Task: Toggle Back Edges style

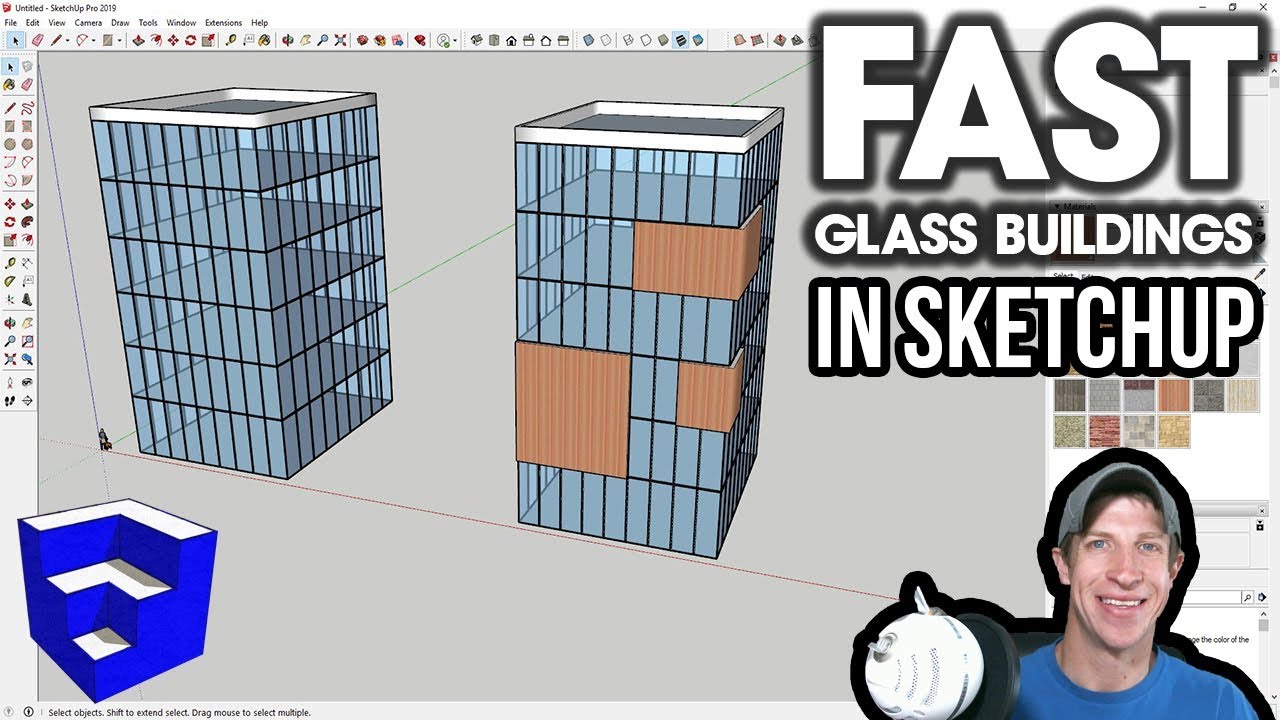Action: (607, 40)
